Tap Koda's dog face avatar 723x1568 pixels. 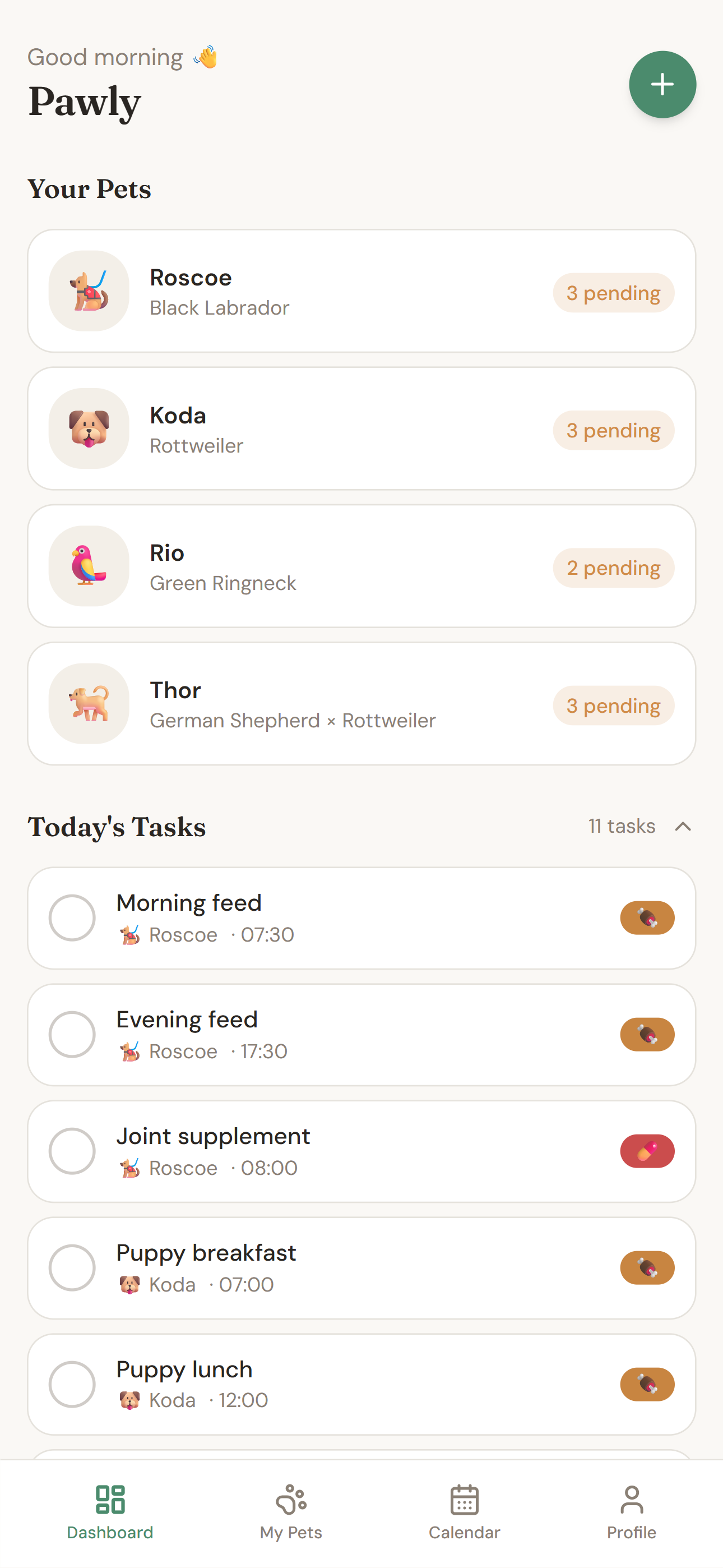89,428
